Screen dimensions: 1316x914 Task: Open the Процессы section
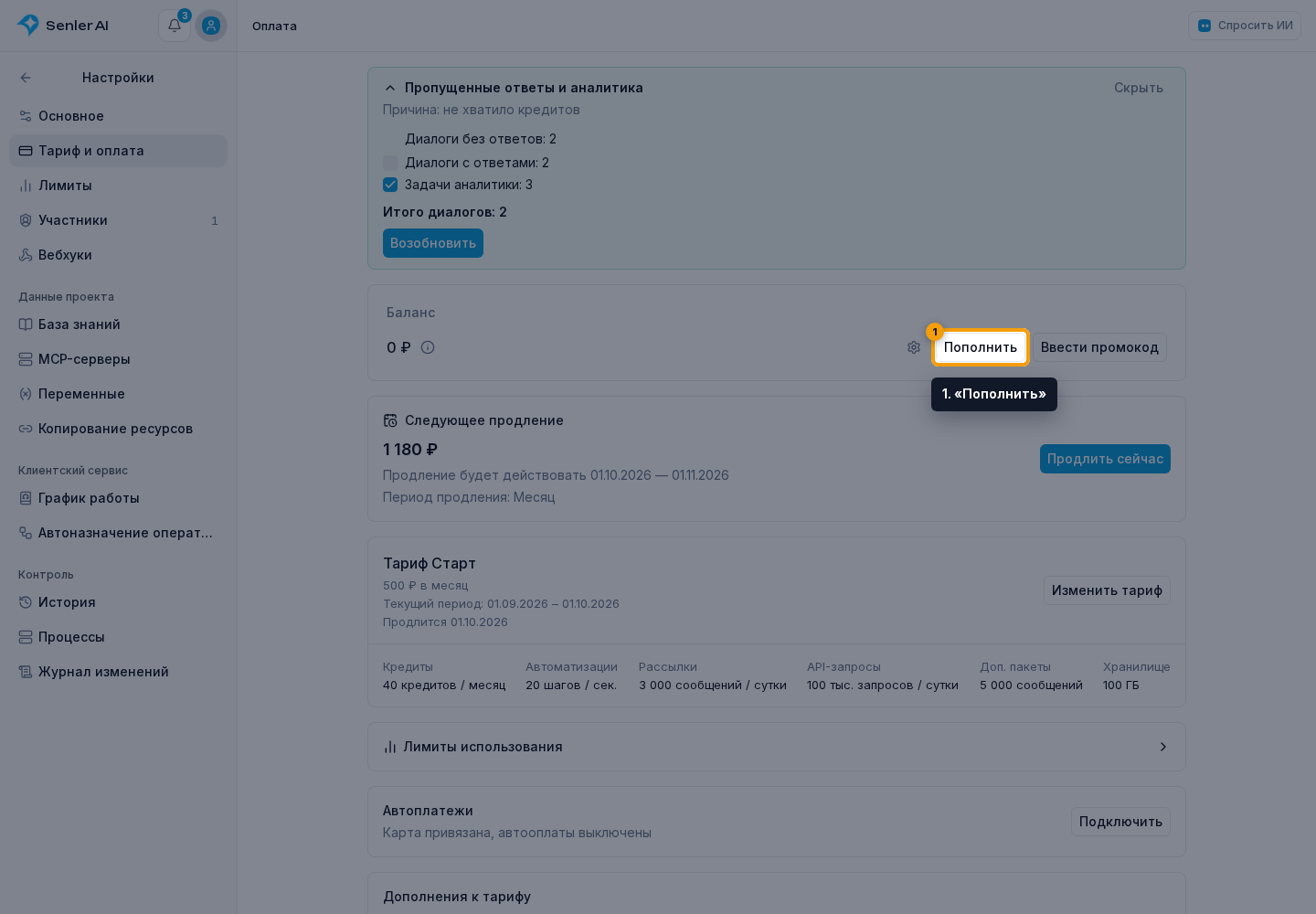point(119,637)
